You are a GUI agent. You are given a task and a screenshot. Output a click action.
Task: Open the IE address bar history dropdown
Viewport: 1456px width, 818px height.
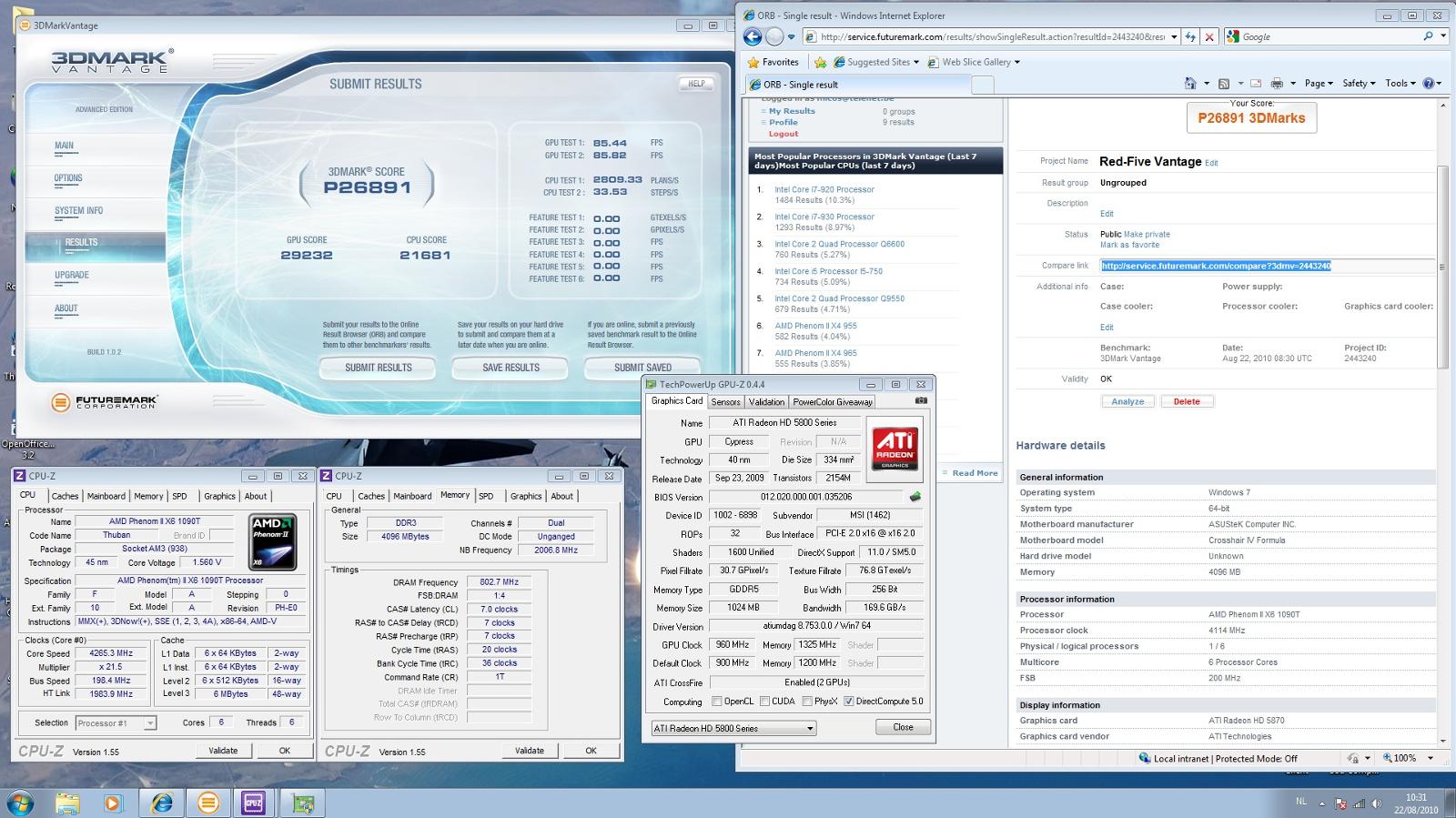(1174, 36)
